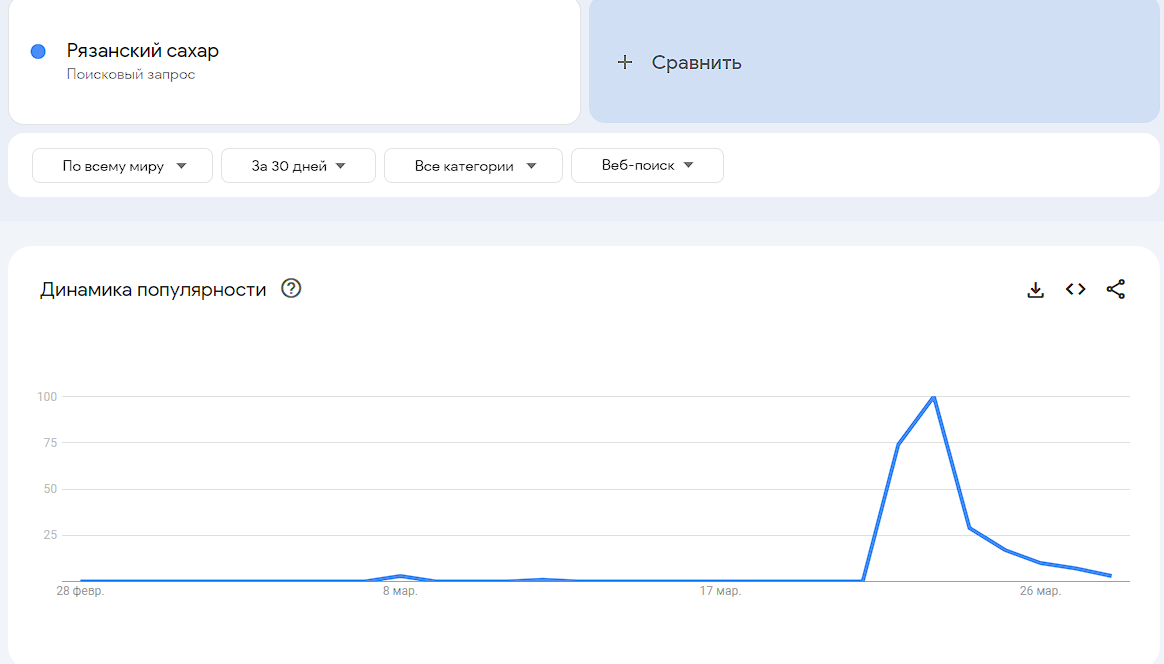The width and height of the screenshot is (1164, 664).
Task: Click the plus icon in the compare card
Action: pyautogui.click(x=625, y=62)
